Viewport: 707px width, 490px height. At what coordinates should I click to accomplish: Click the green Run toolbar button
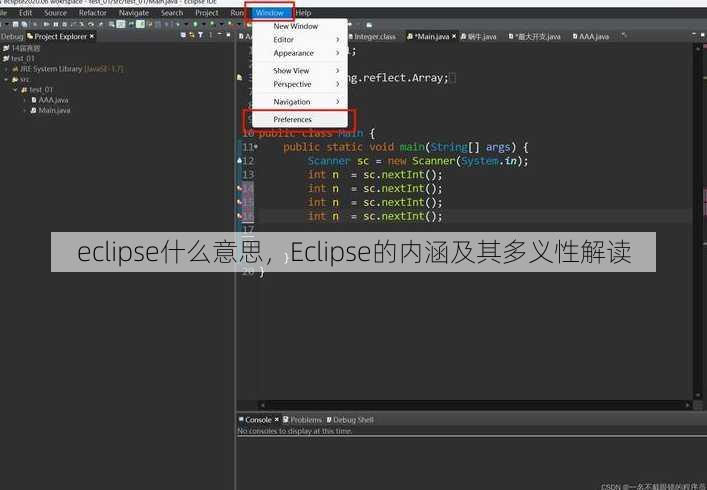[195, 24]
